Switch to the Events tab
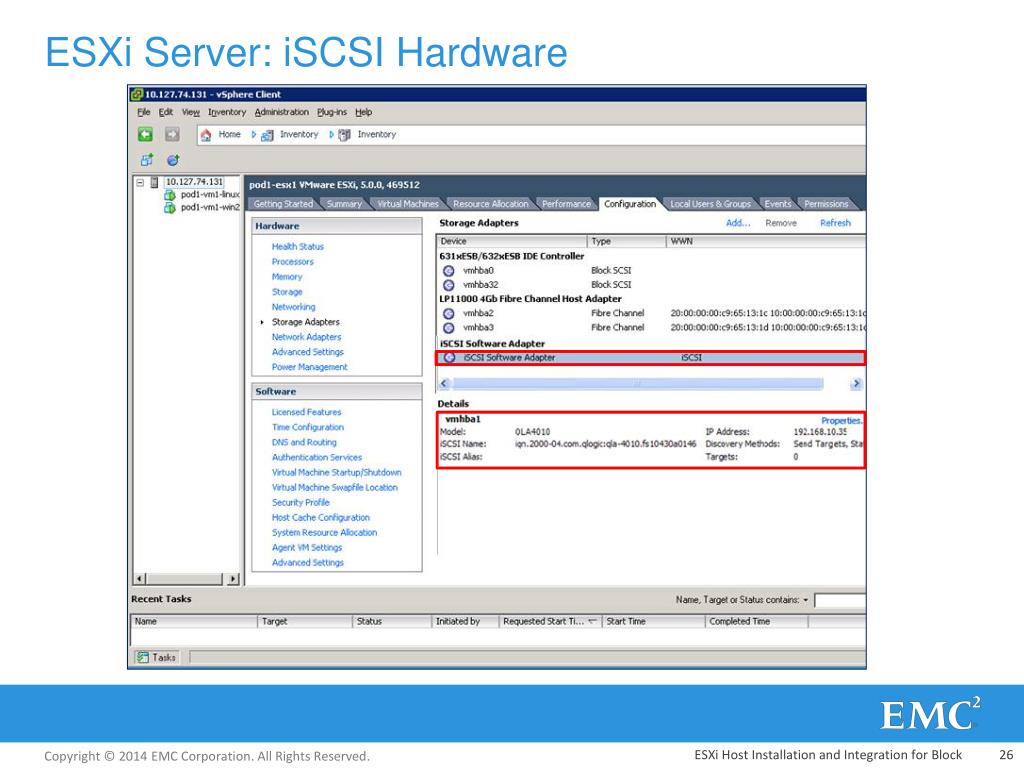 coord(778,204)
